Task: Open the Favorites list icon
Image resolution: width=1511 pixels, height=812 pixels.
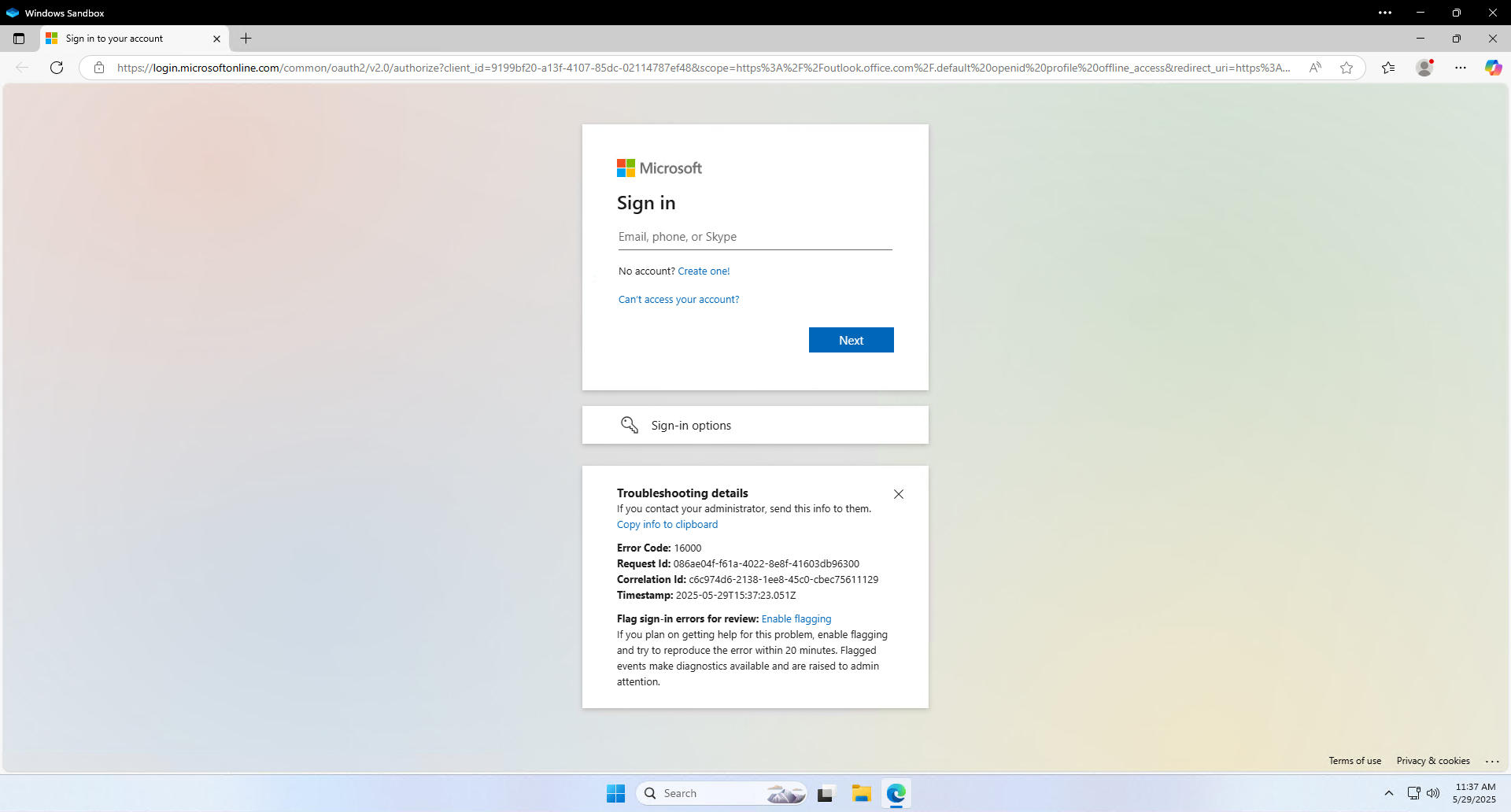Action: [x=1388, y=68]
